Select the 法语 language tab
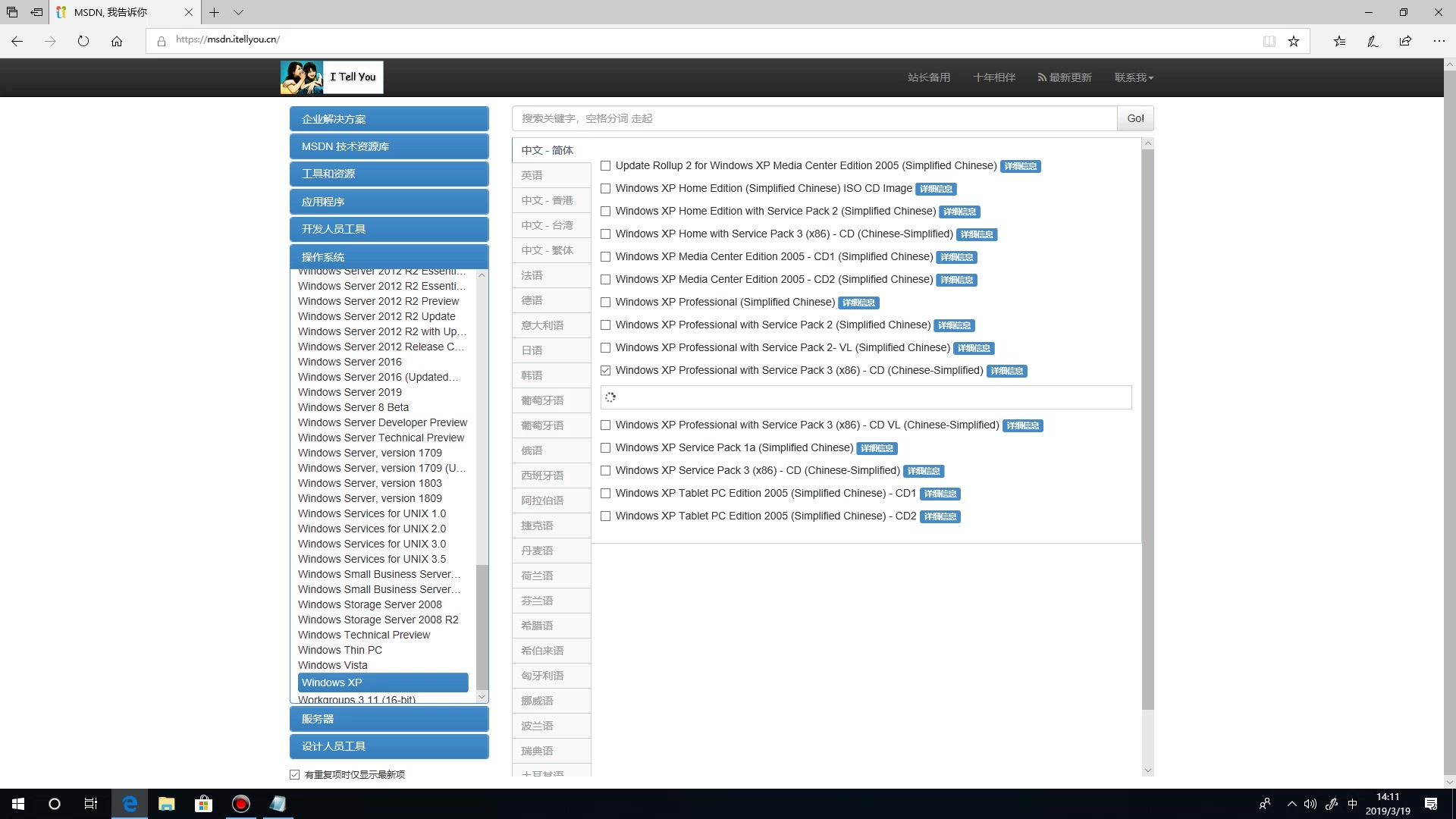The width and height of the screenshot is (1456, 819). [x=551, y=275]
